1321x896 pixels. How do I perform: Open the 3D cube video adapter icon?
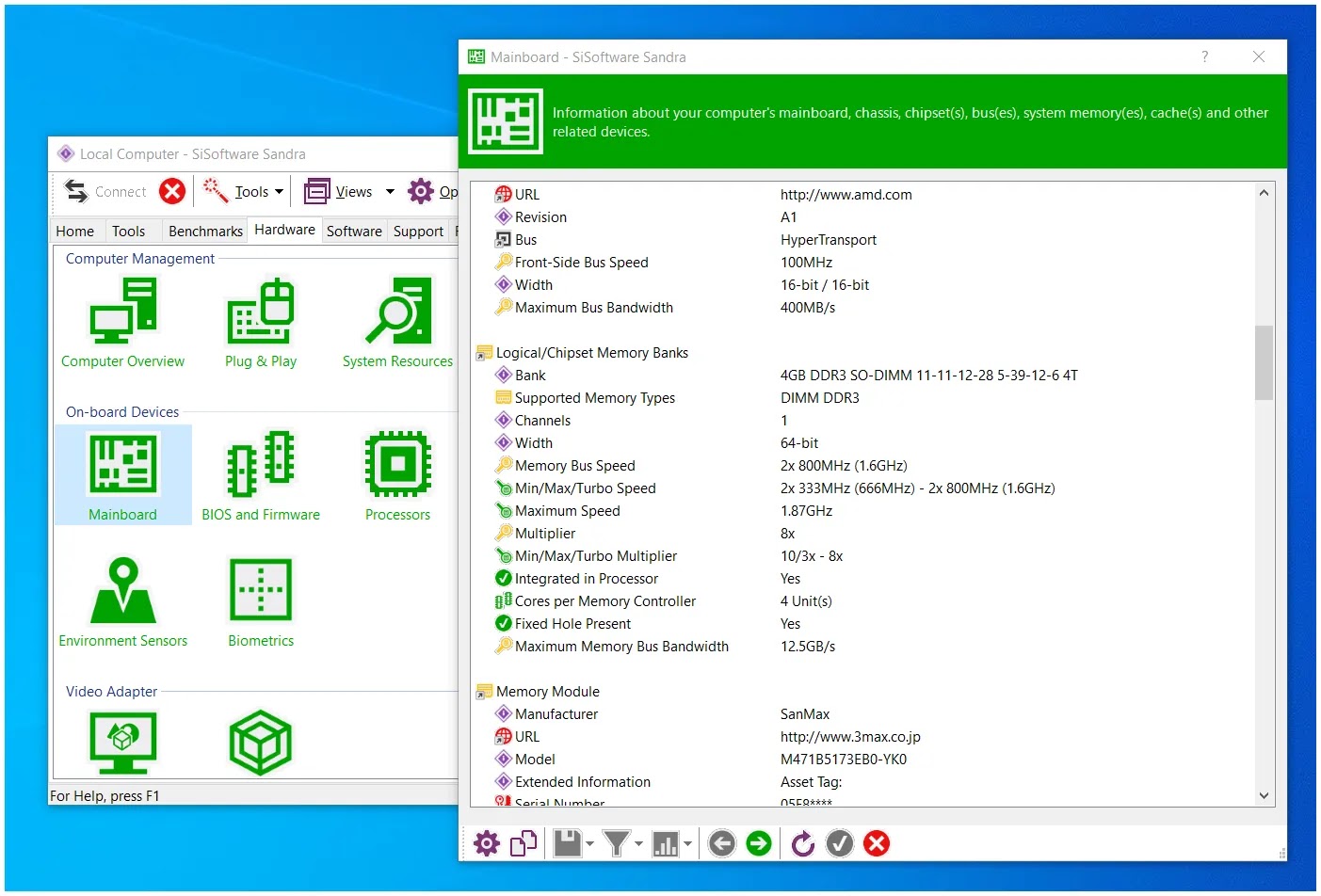coord(261,742)
